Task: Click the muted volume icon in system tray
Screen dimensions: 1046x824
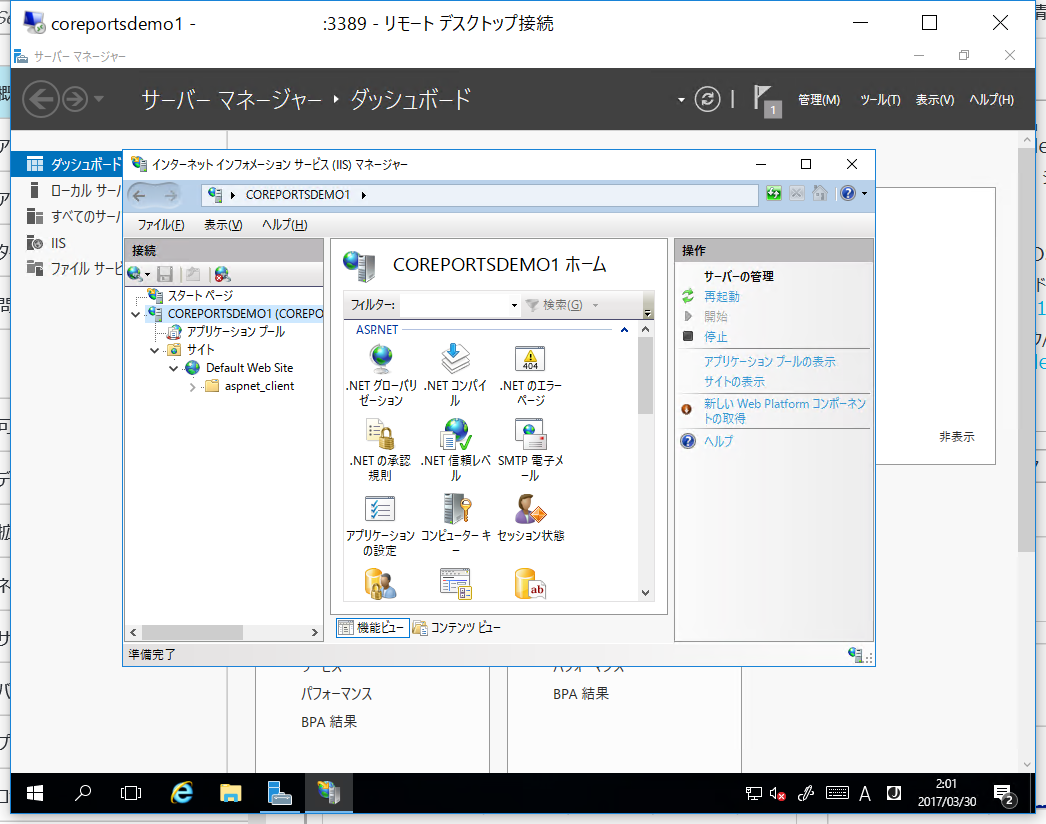Action: coord(777,793)
